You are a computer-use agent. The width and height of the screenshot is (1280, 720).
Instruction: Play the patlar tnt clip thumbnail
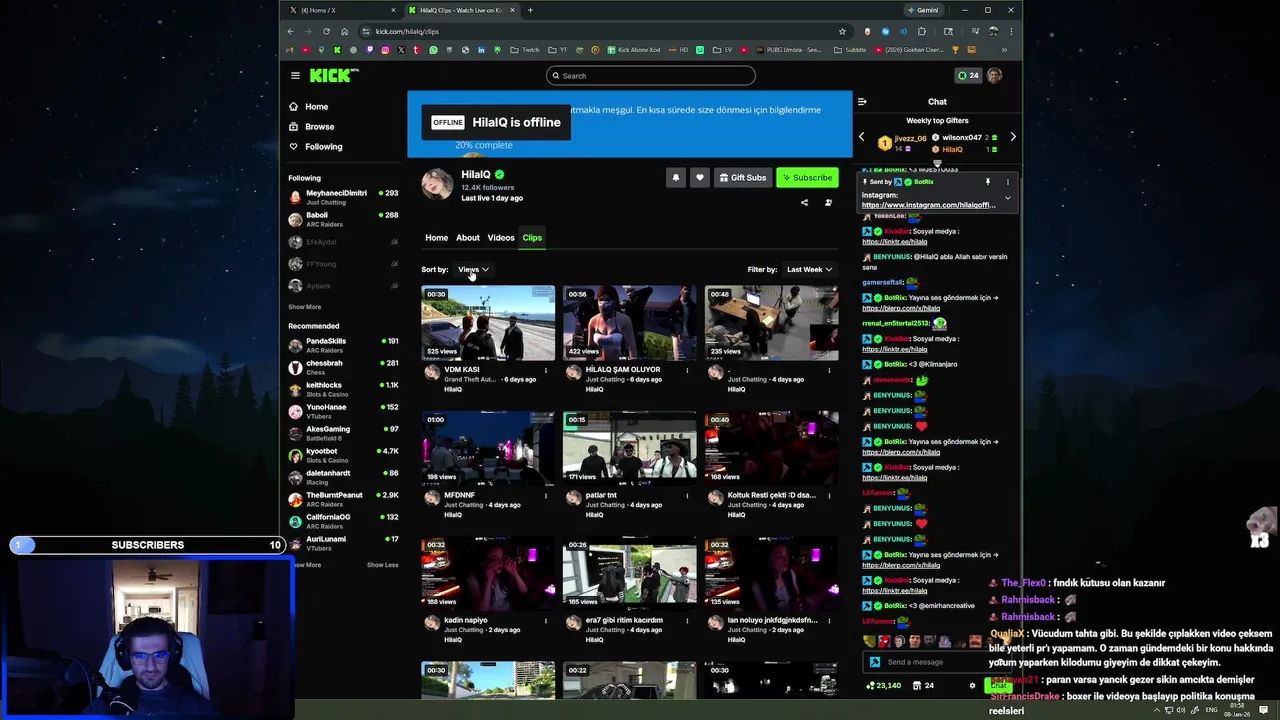pyautogui.click(x=630, y=448)
